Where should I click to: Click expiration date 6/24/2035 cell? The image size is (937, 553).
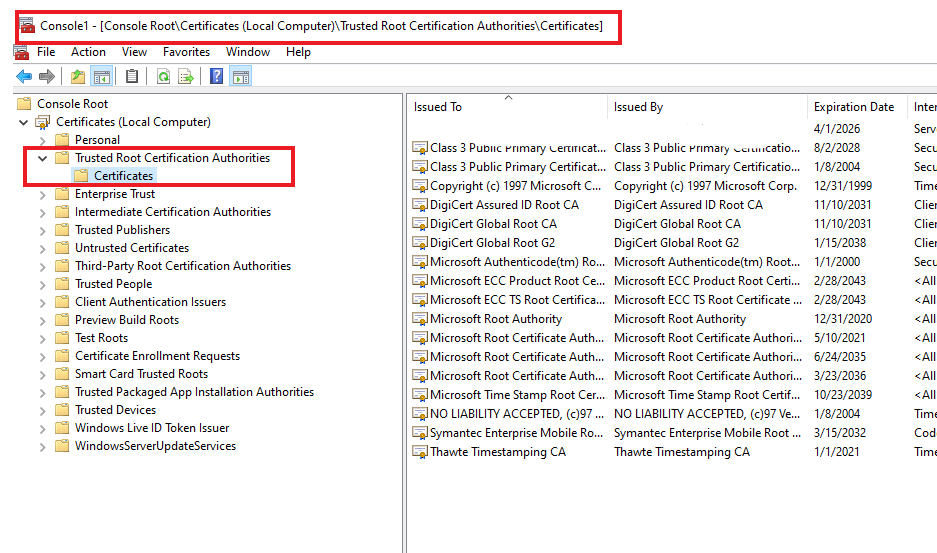840,357
